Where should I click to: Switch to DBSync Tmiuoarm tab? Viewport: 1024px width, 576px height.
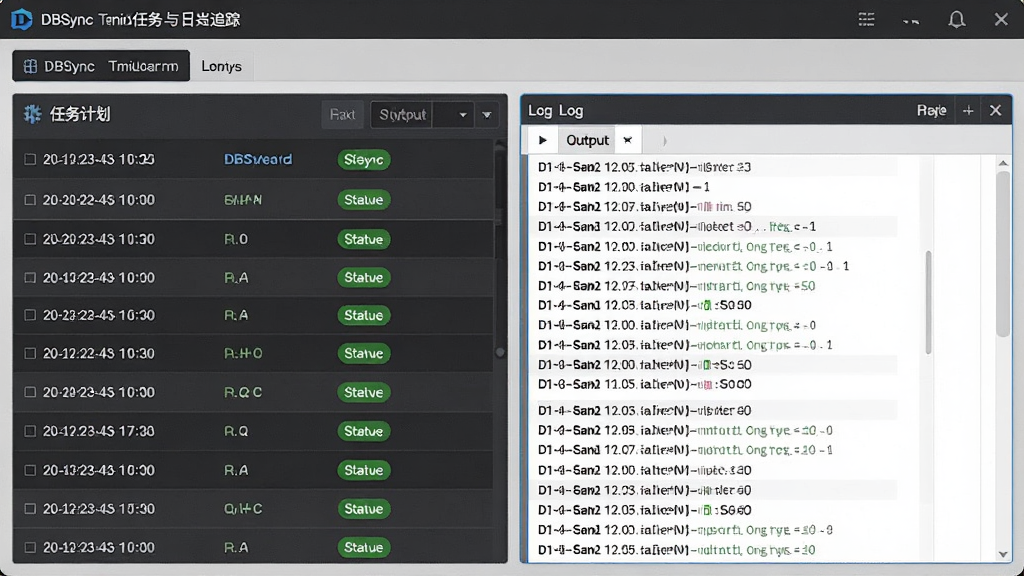coord(101,66)
